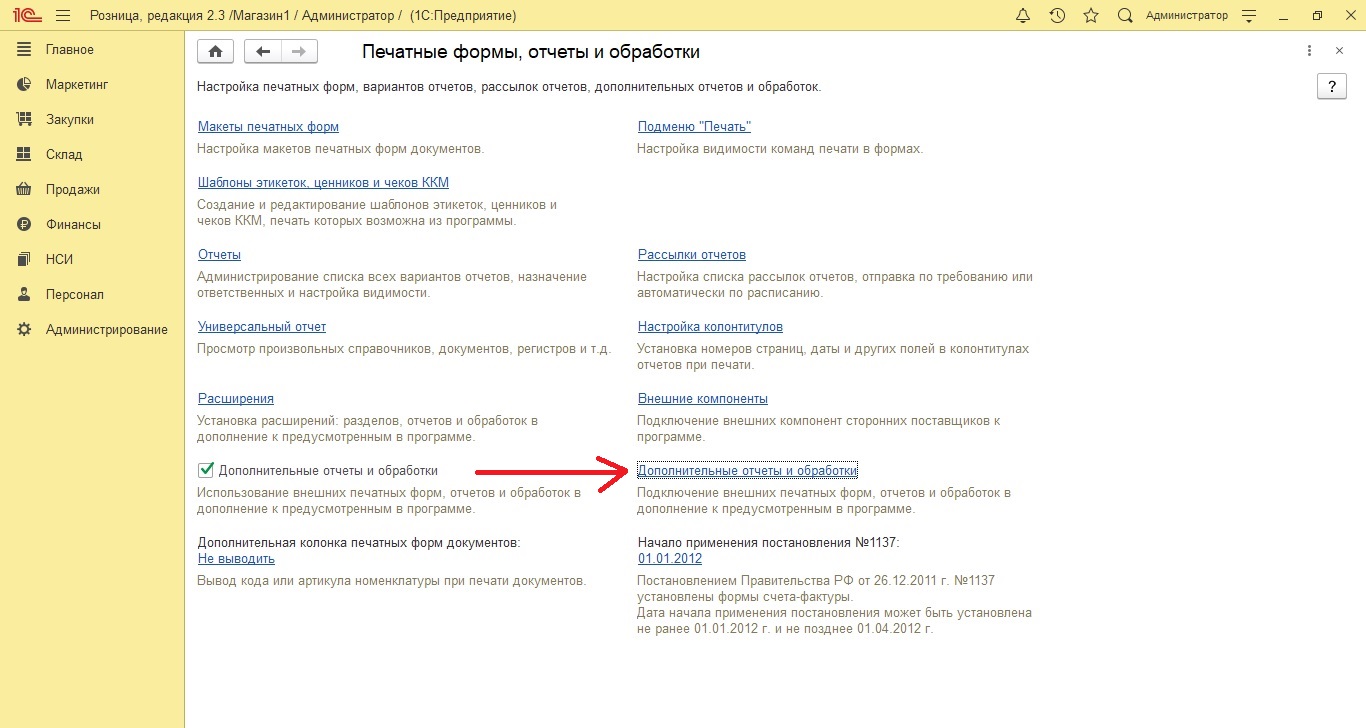This screenshot has height=728, width=1366.
Task: Click Главное sidebar icon
Action: click(x=25, y=50)
